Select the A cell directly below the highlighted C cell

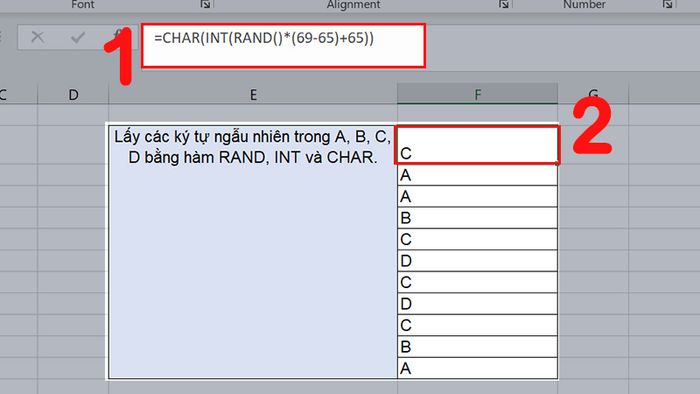tap(477, 175)
